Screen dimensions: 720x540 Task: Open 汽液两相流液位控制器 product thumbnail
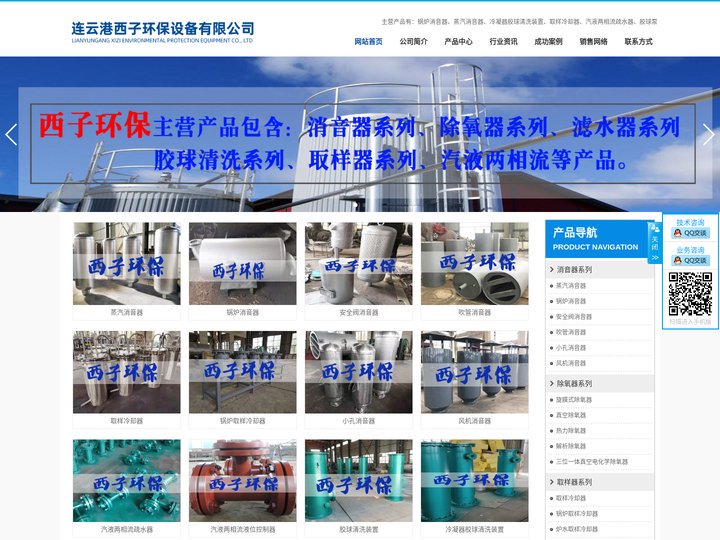tap(242, 480)
